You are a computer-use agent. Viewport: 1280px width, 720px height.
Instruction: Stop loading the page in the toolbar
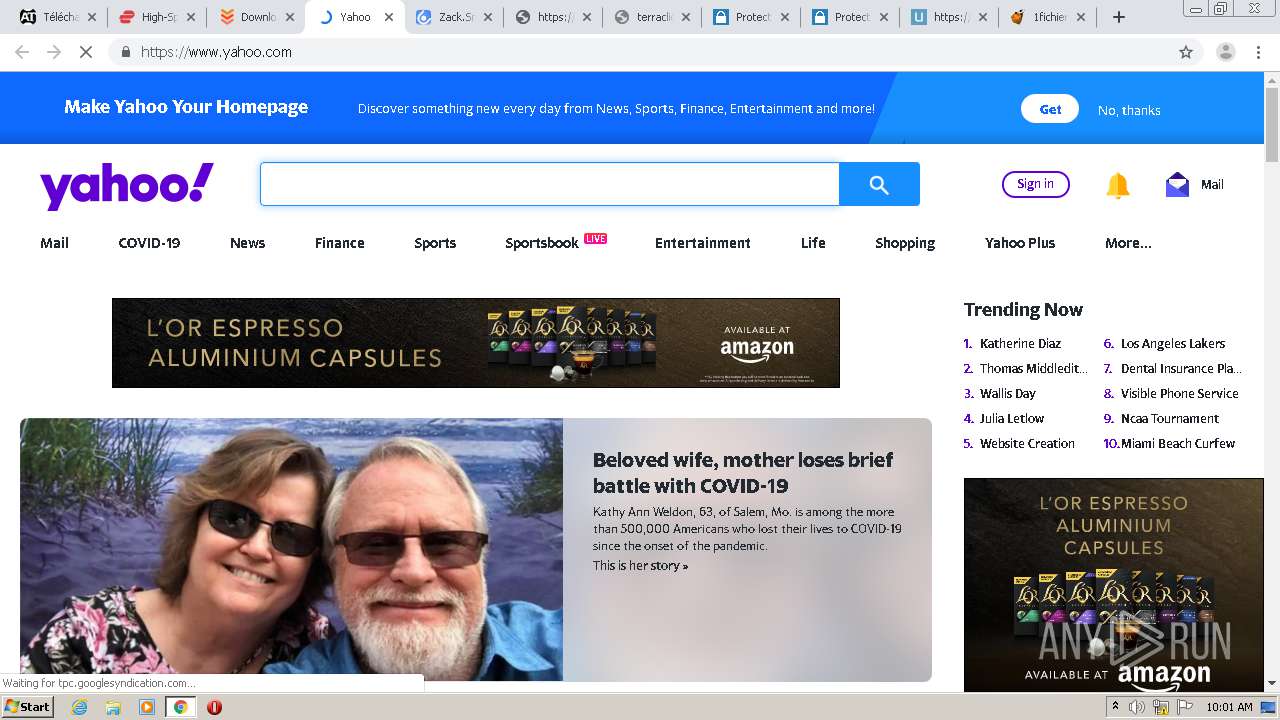(86, 52)
